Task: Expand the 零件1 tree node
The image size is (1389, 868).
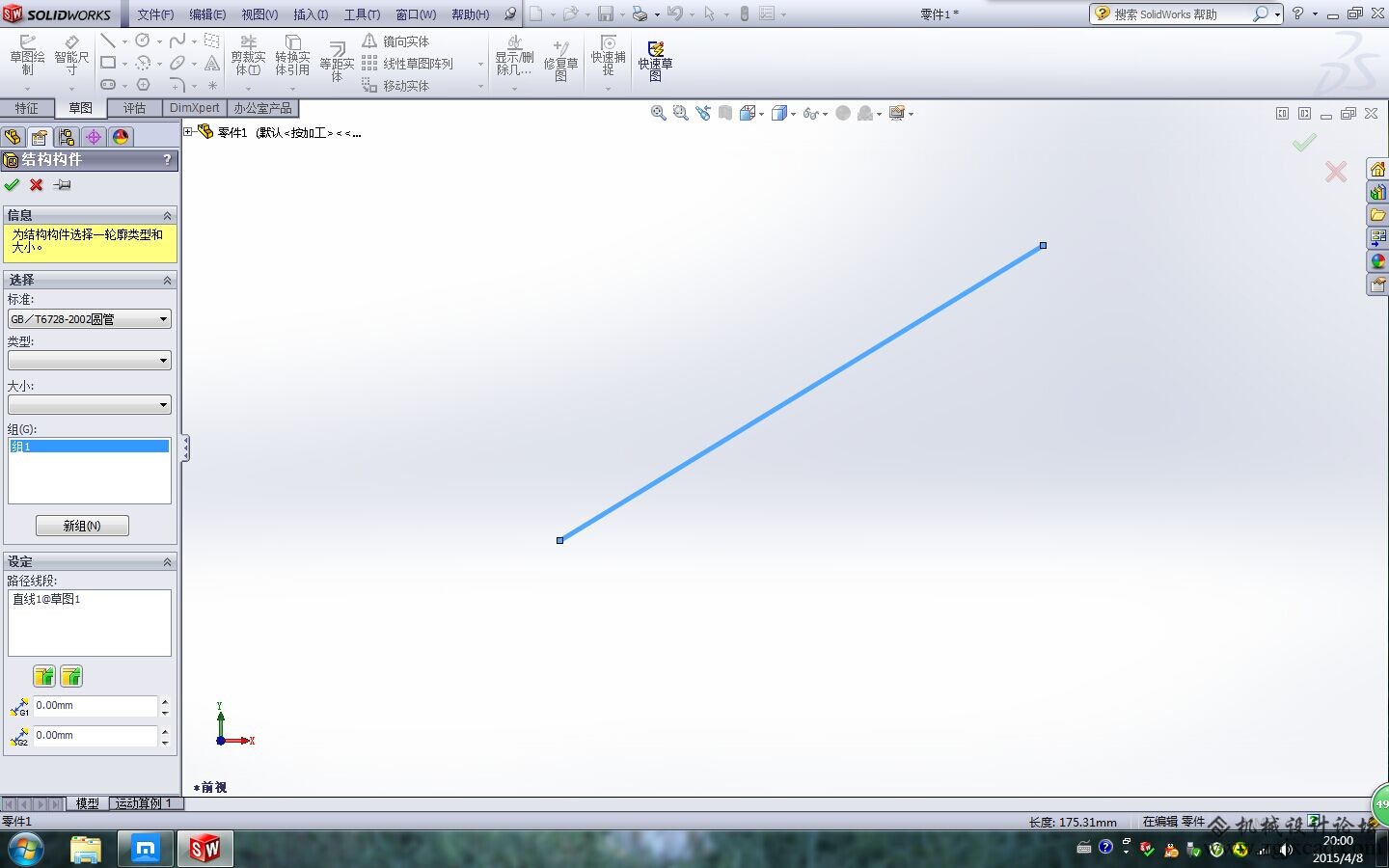Action: [188, 132]
